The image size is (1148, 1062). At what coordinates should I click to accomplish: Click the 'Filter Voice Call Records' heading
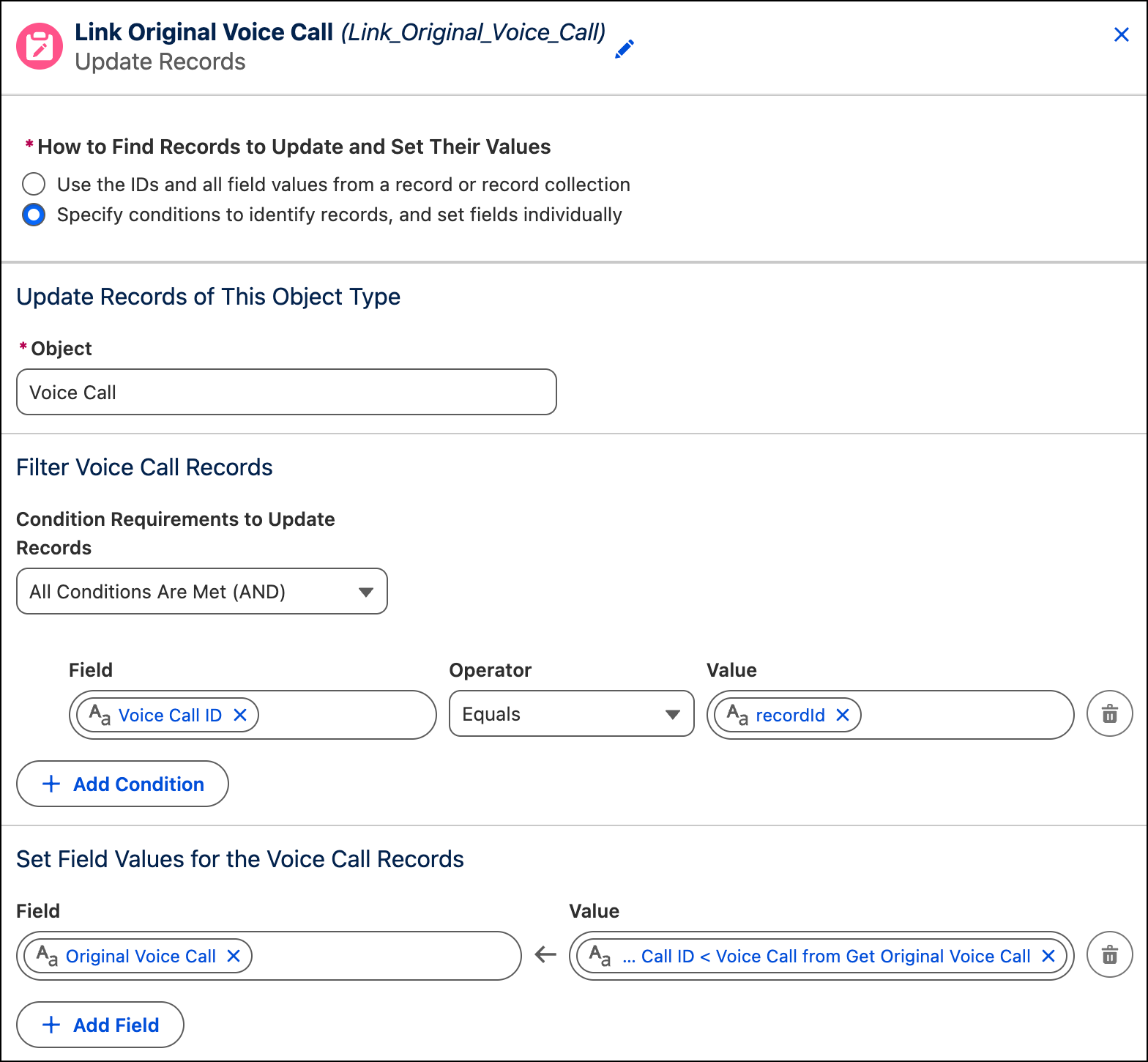click(144, 467)
